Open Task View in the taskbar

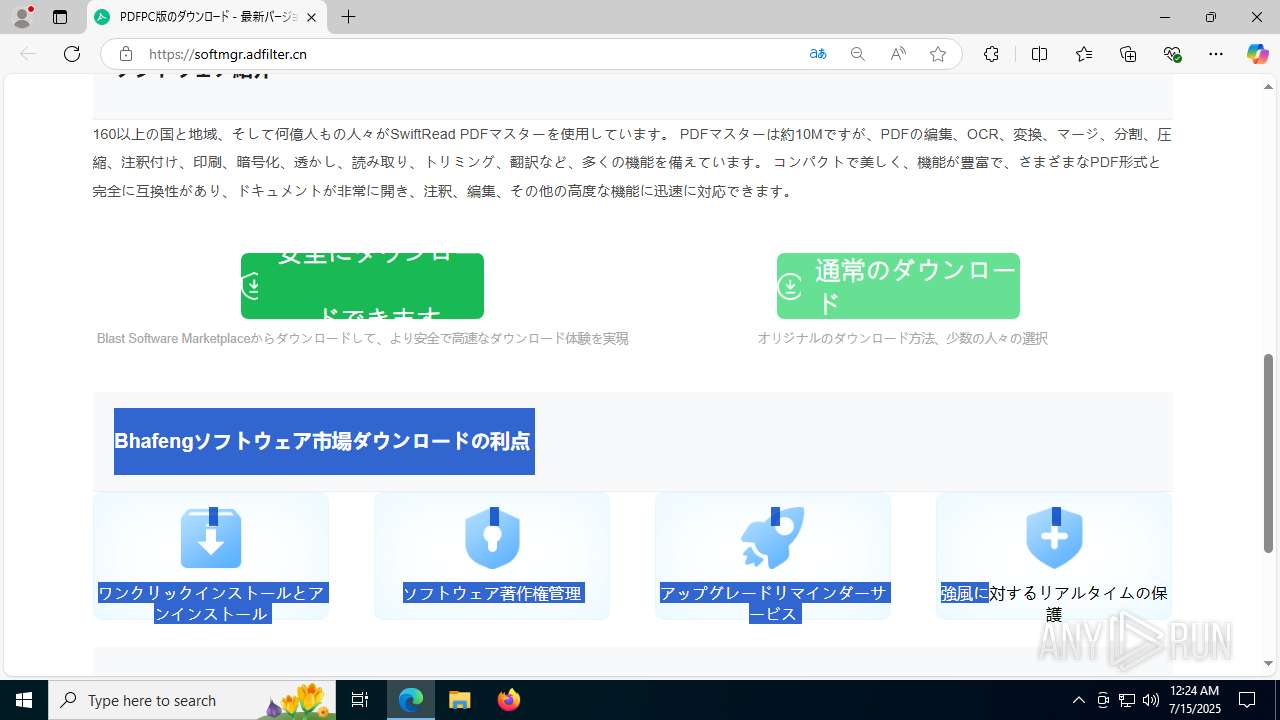(360, 700)
